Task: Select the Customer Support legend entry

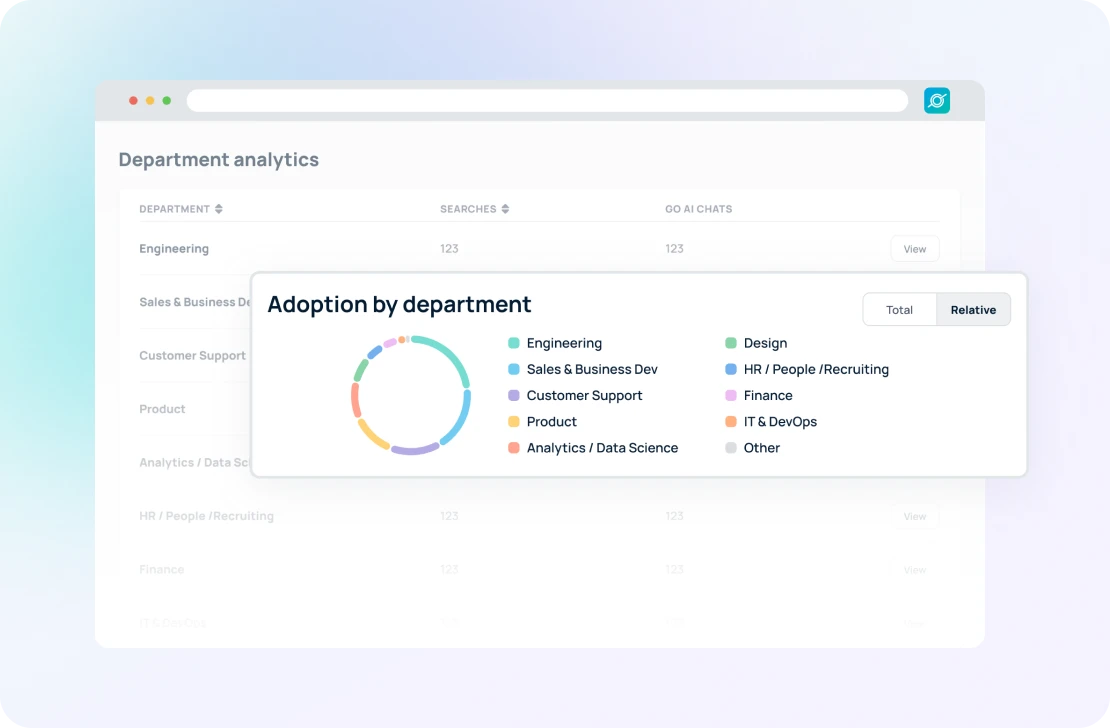Action: coord(585,396)
